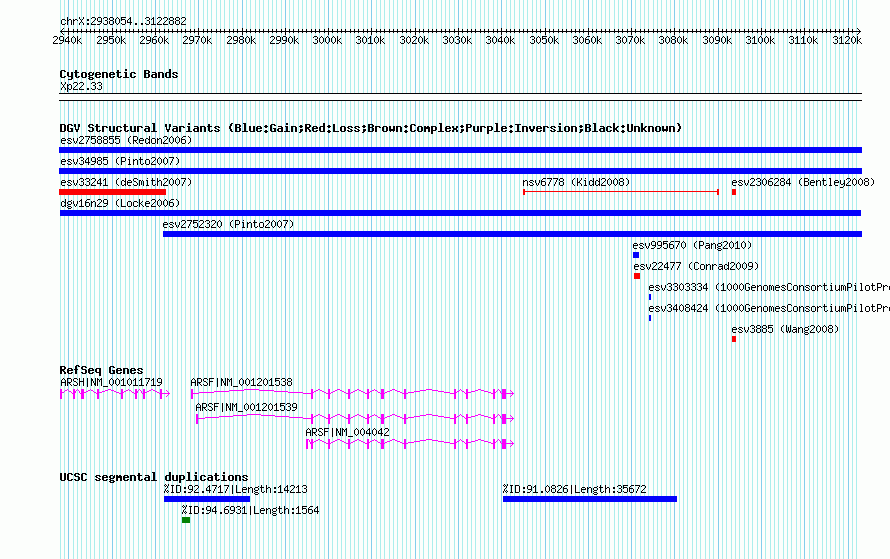The width and height of the screenshot is (890, 559).
Task: Click the esv2752320 (Pinto2007) label
Action: click(x=228, y=224)
